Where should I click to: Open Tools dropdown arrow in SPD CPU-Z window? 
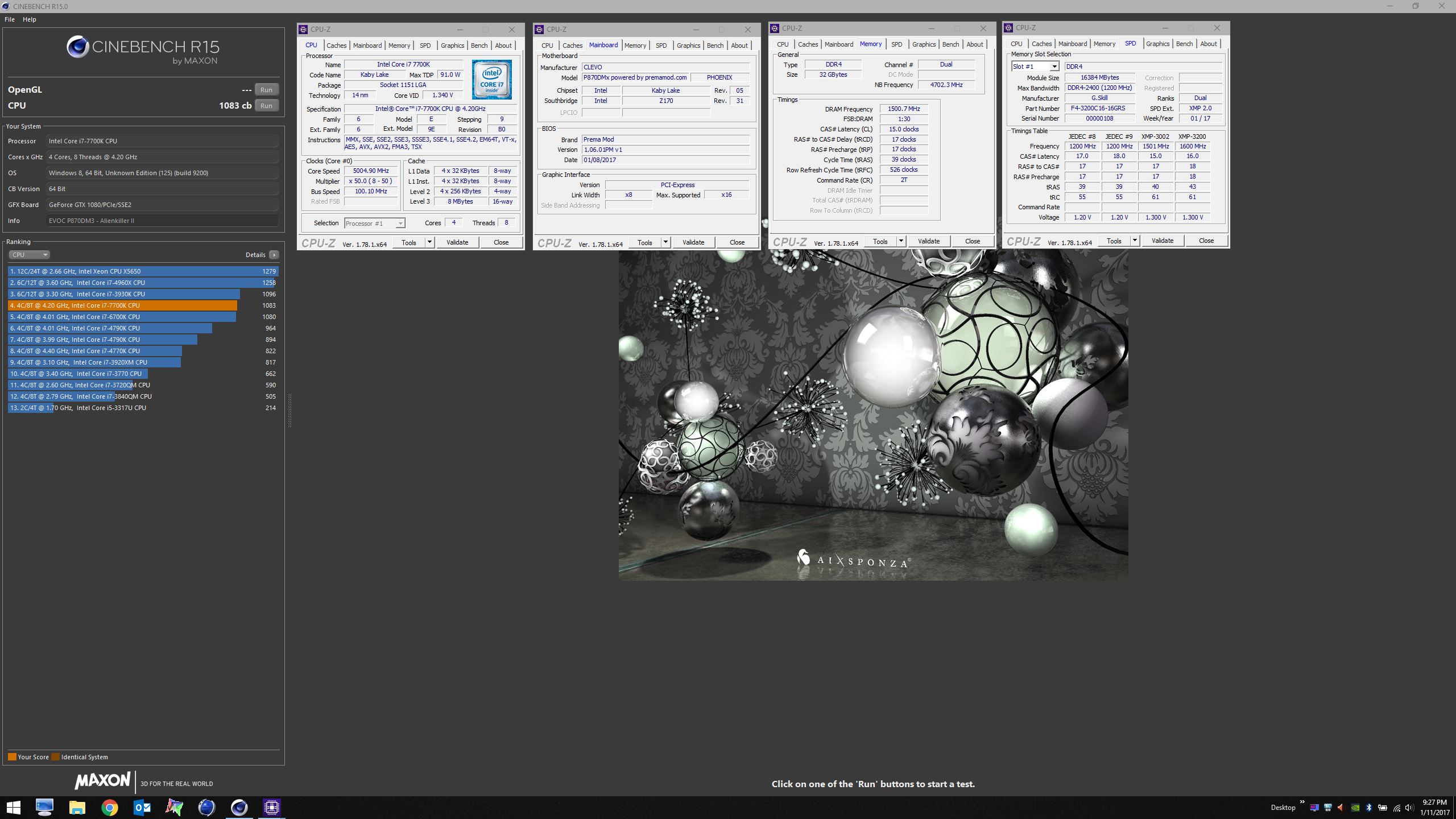coord(1135,241)
